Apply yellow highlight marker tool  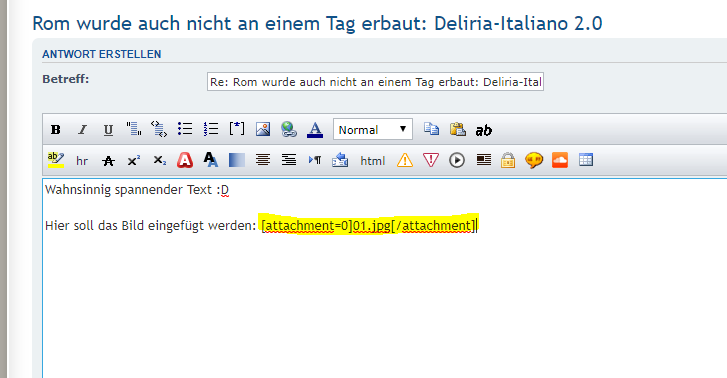tap(56, 160)
